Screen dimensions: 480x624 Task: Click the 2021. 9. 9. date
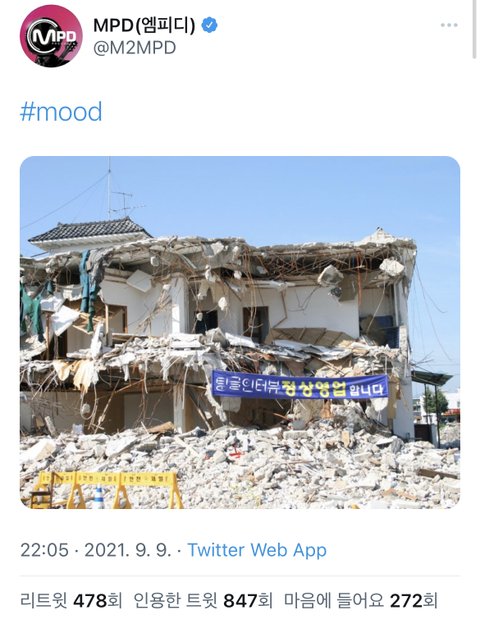click(128, 550)
